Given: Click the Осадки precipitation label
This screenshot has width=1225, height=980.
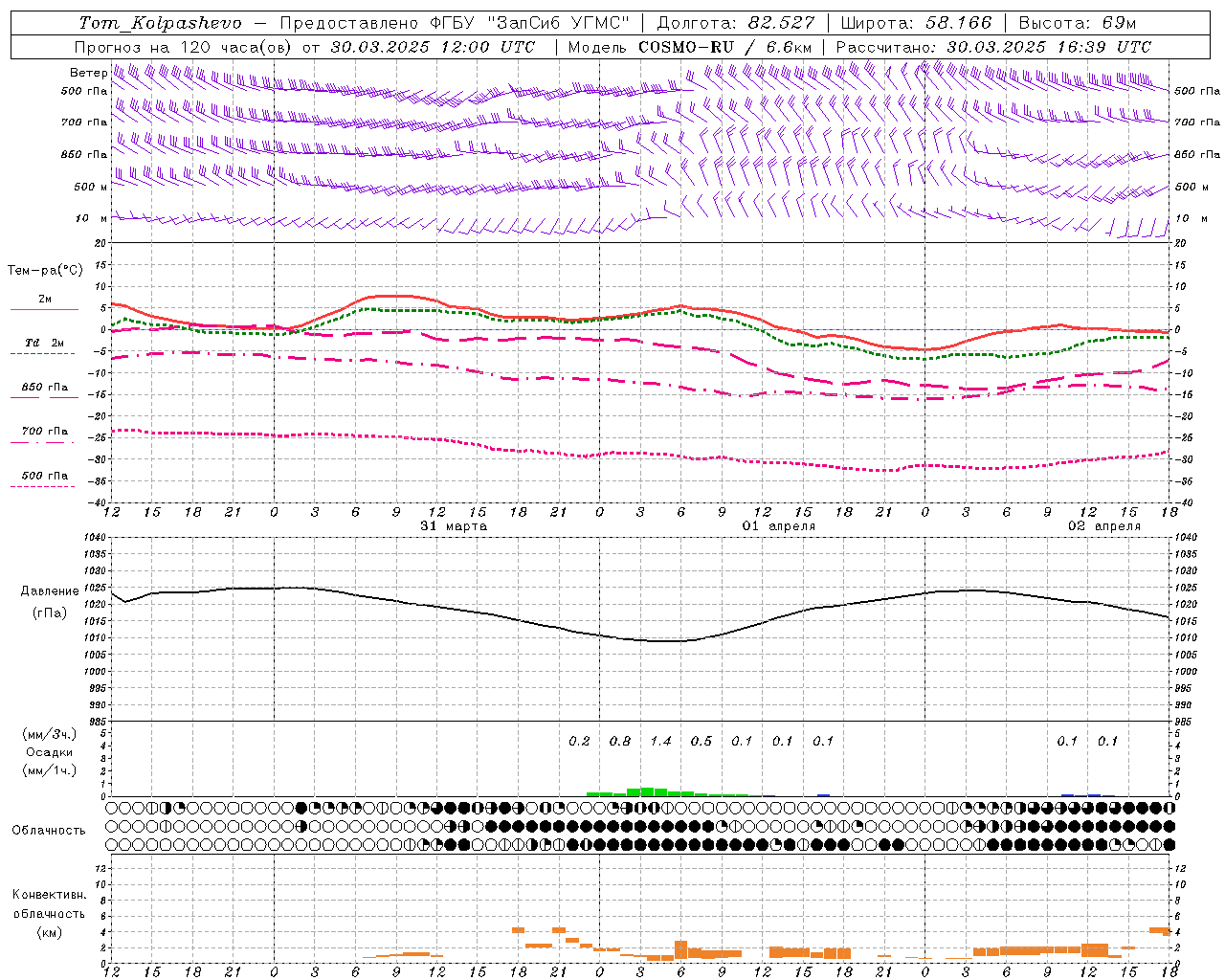Looking at the screenshot, I should [49, 752].
